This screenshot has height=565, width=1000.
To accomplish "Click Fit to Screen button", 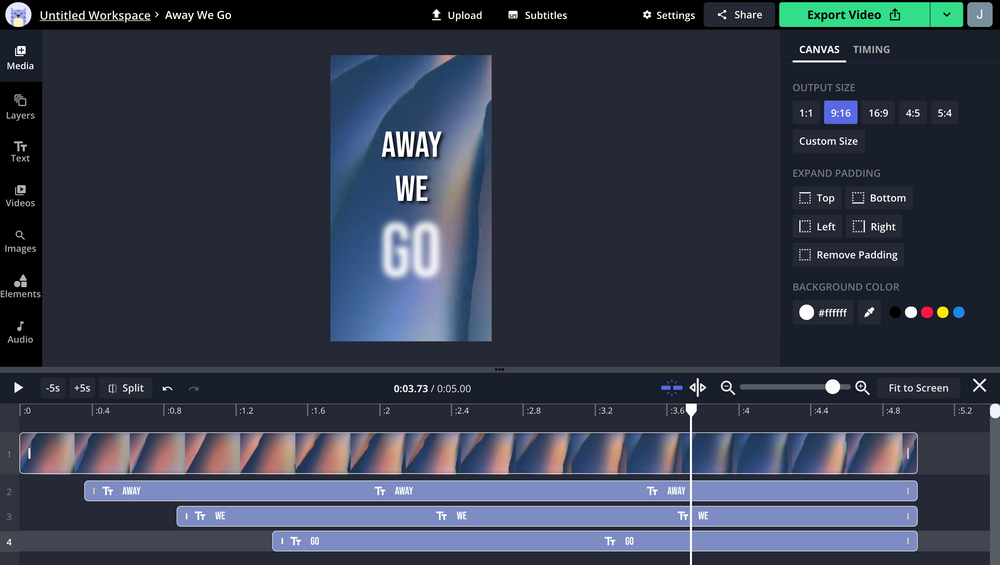I will pyautogui.click(x=918, y=388).
